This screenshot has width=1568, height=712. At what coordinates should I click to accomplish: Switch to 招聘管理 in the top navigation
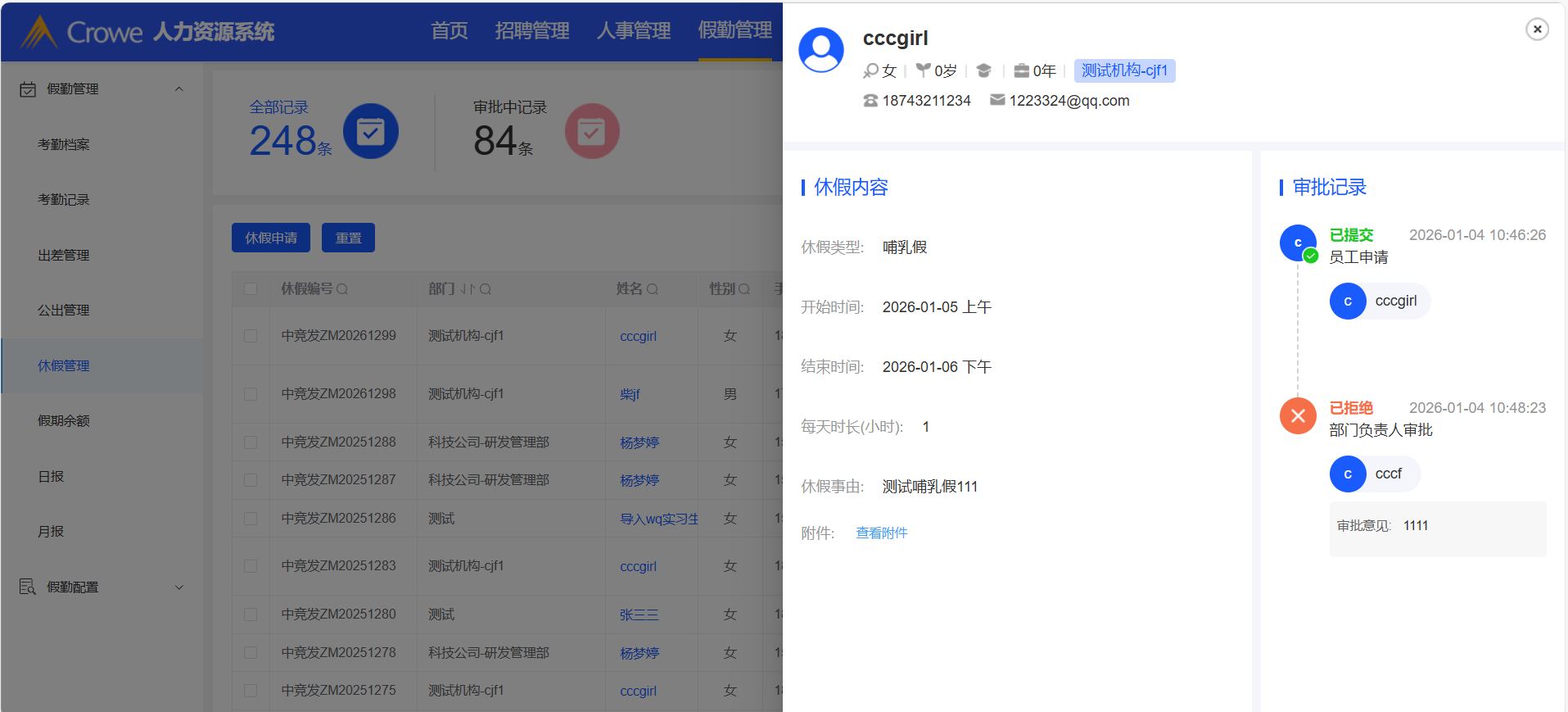coord(532,31)
